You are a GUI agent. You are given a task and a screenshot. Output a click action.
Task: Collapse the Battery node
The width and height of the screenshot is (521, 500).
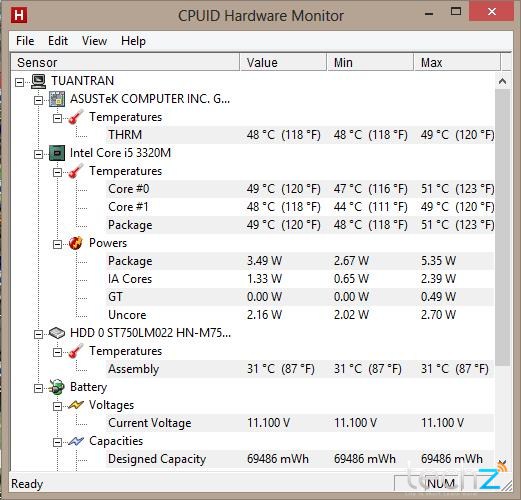pyautogui.click(x=39, y=388)
